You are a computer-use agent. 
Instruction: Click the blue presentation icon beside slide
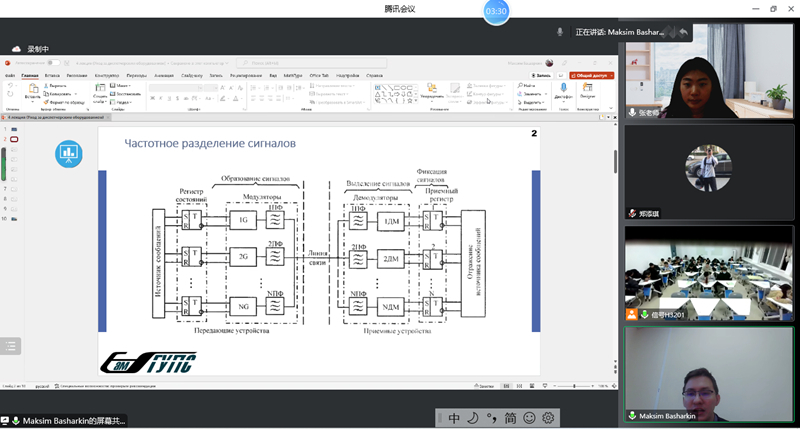[x=69, y=152]
